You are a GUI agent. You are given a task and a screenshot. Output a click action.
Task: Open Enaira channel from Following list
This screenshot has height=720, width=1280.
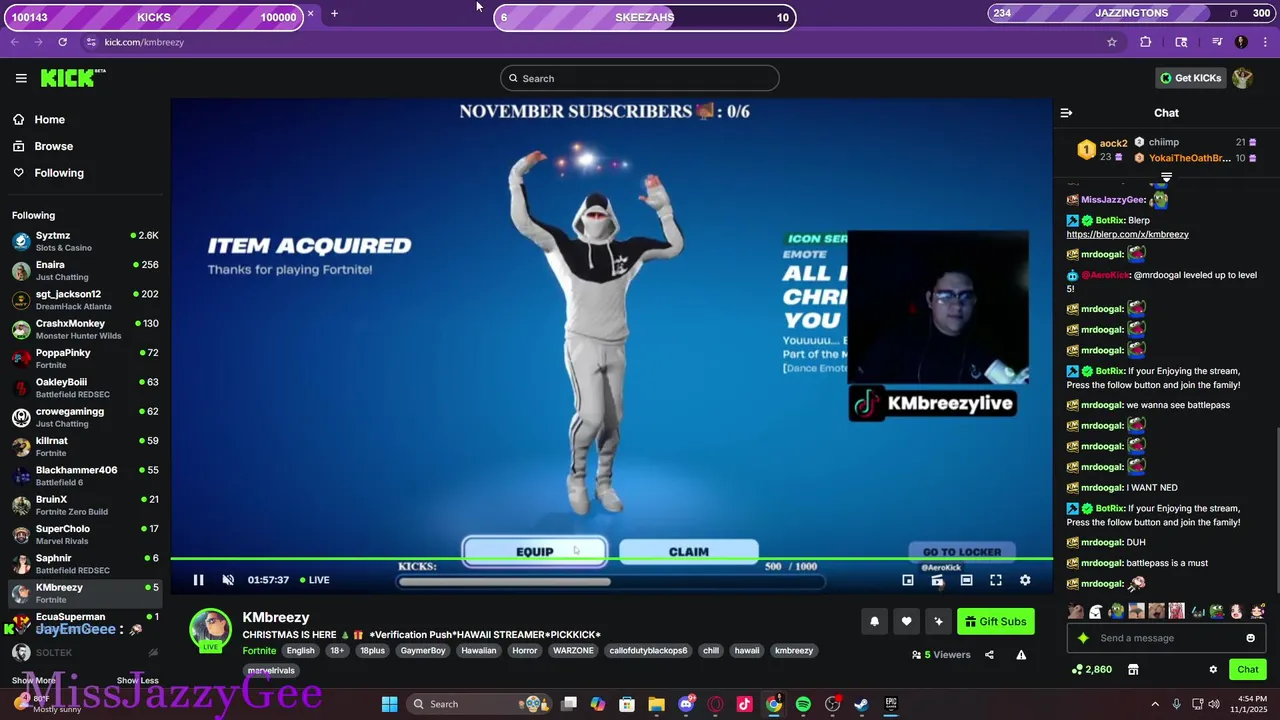pos(85,270)
